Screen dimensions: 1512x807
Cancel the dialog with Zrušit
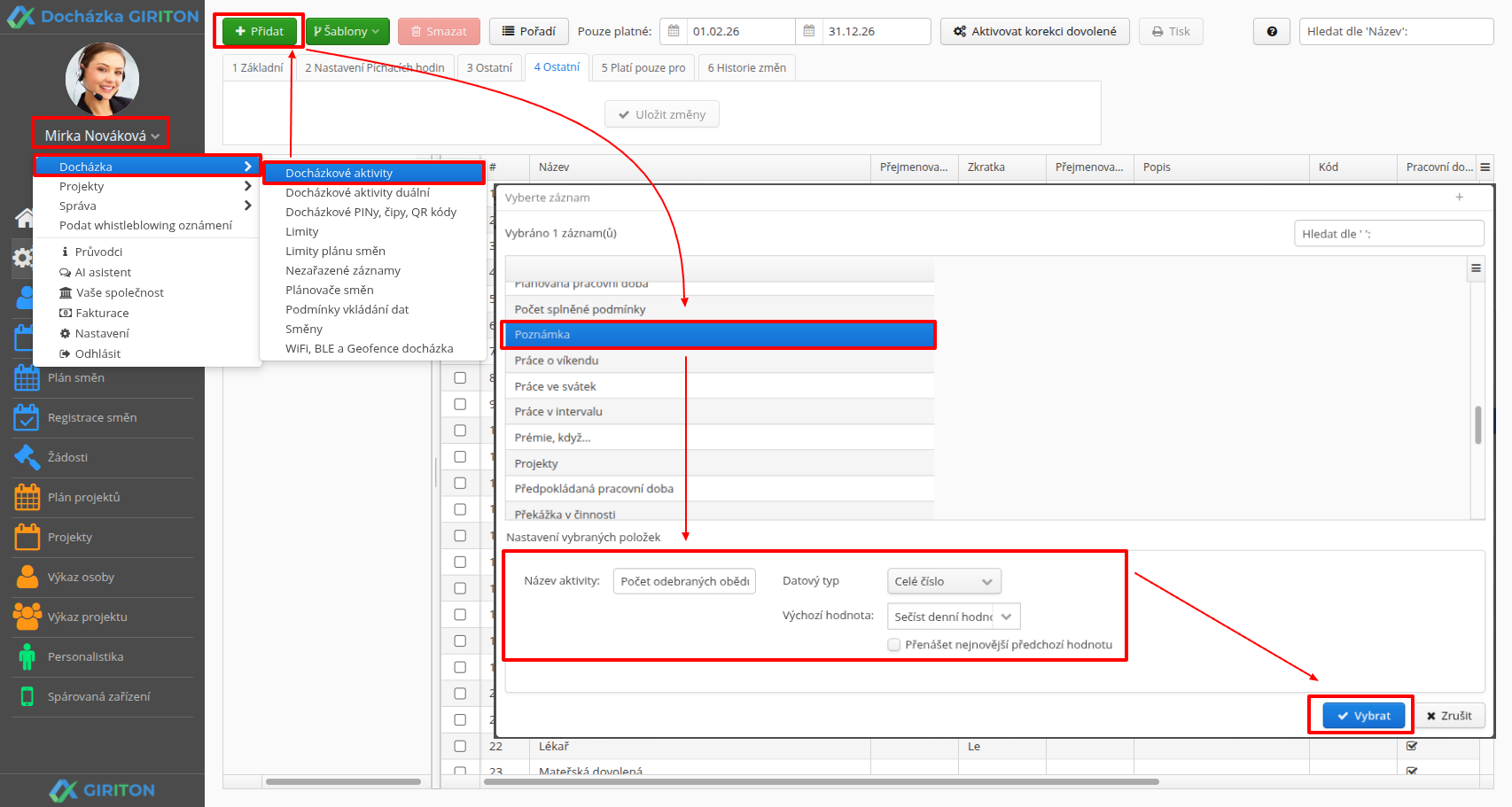(1449, 716)
